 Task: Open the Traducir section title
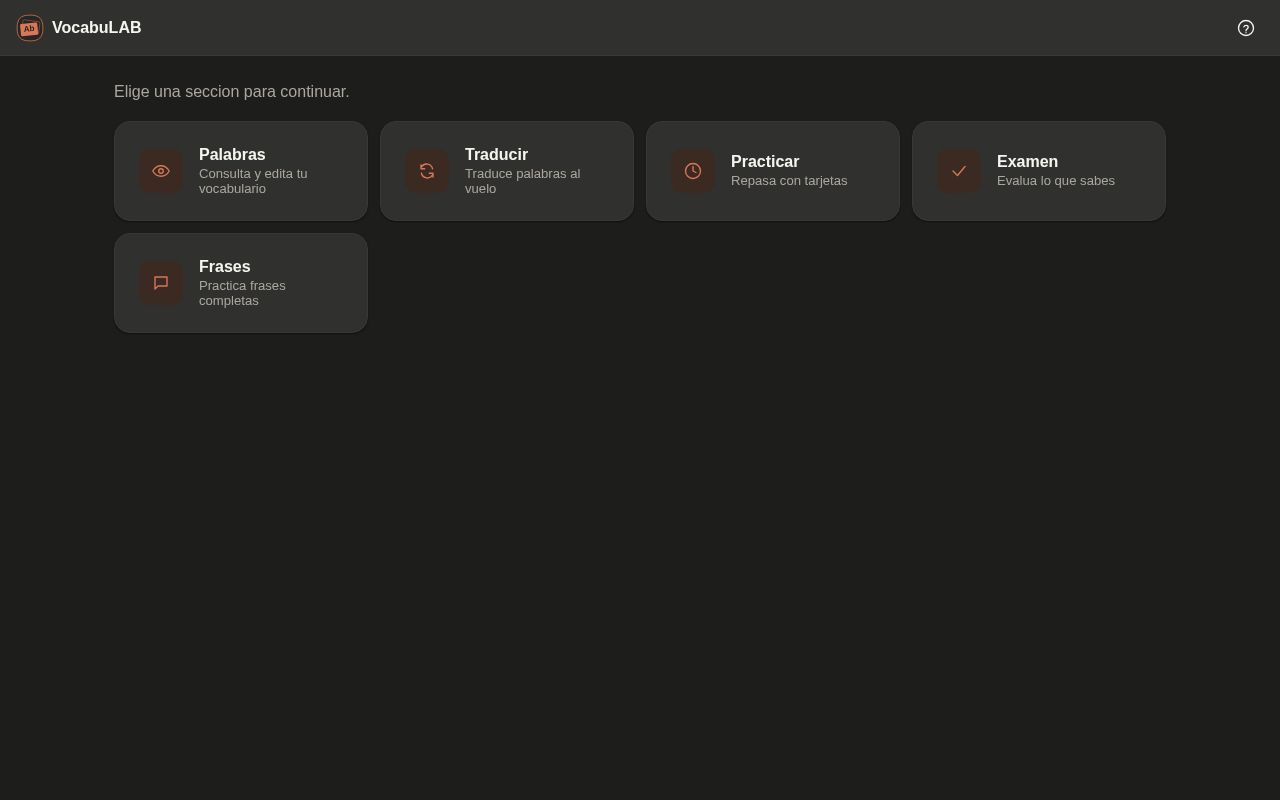pos(496,155)
